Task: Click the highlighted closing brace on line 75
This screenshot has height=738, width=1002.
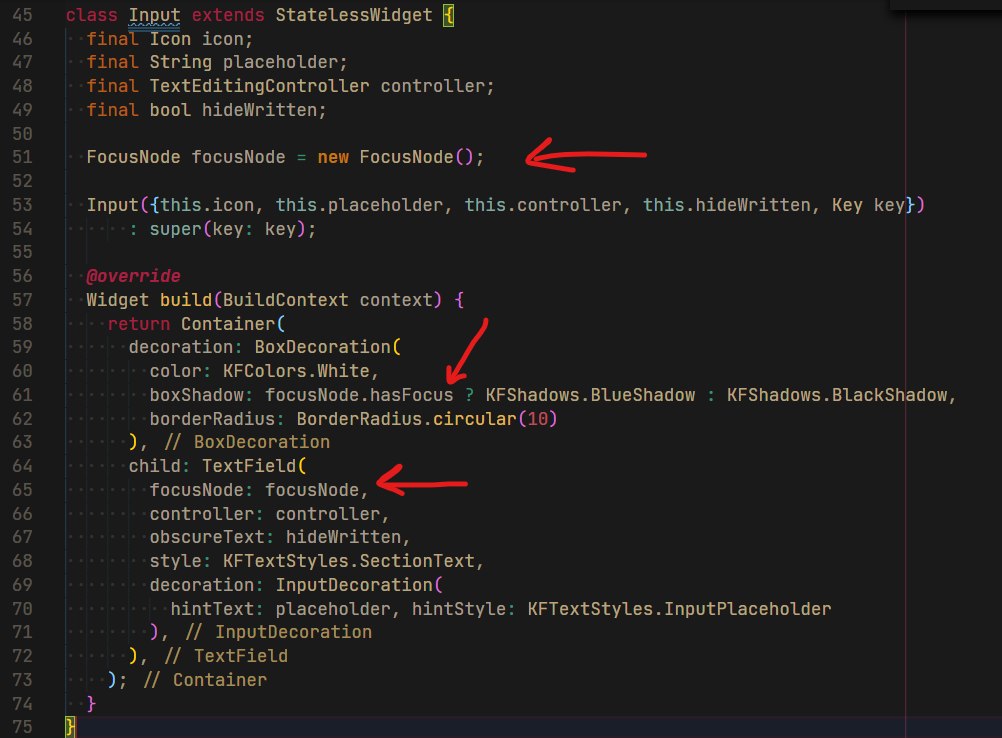Action: [x=70, y=727]
